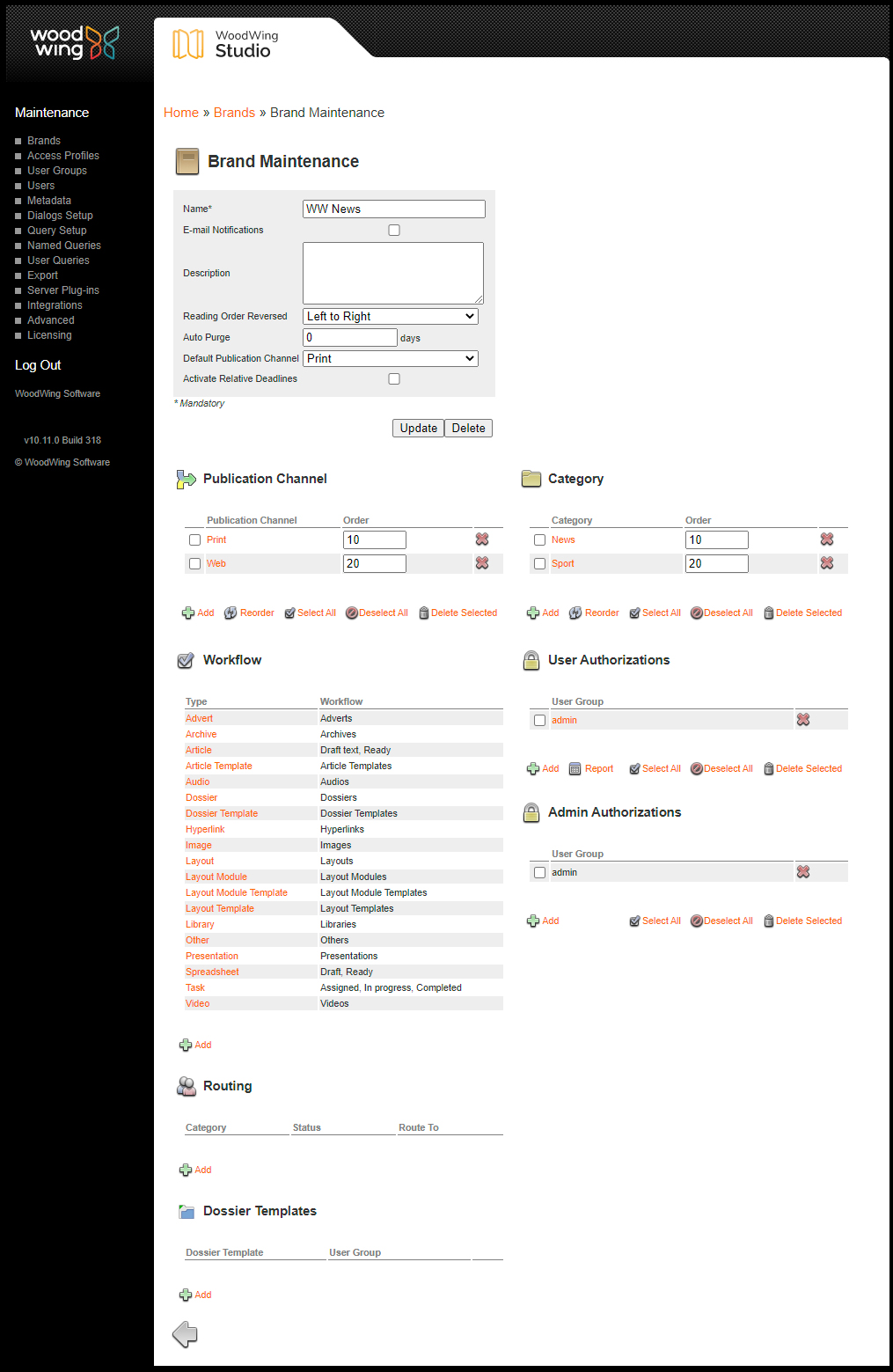Click the Select All icon in User Authorizations
This screenshot has height=1372, width=893.
(x=634, y=768)
